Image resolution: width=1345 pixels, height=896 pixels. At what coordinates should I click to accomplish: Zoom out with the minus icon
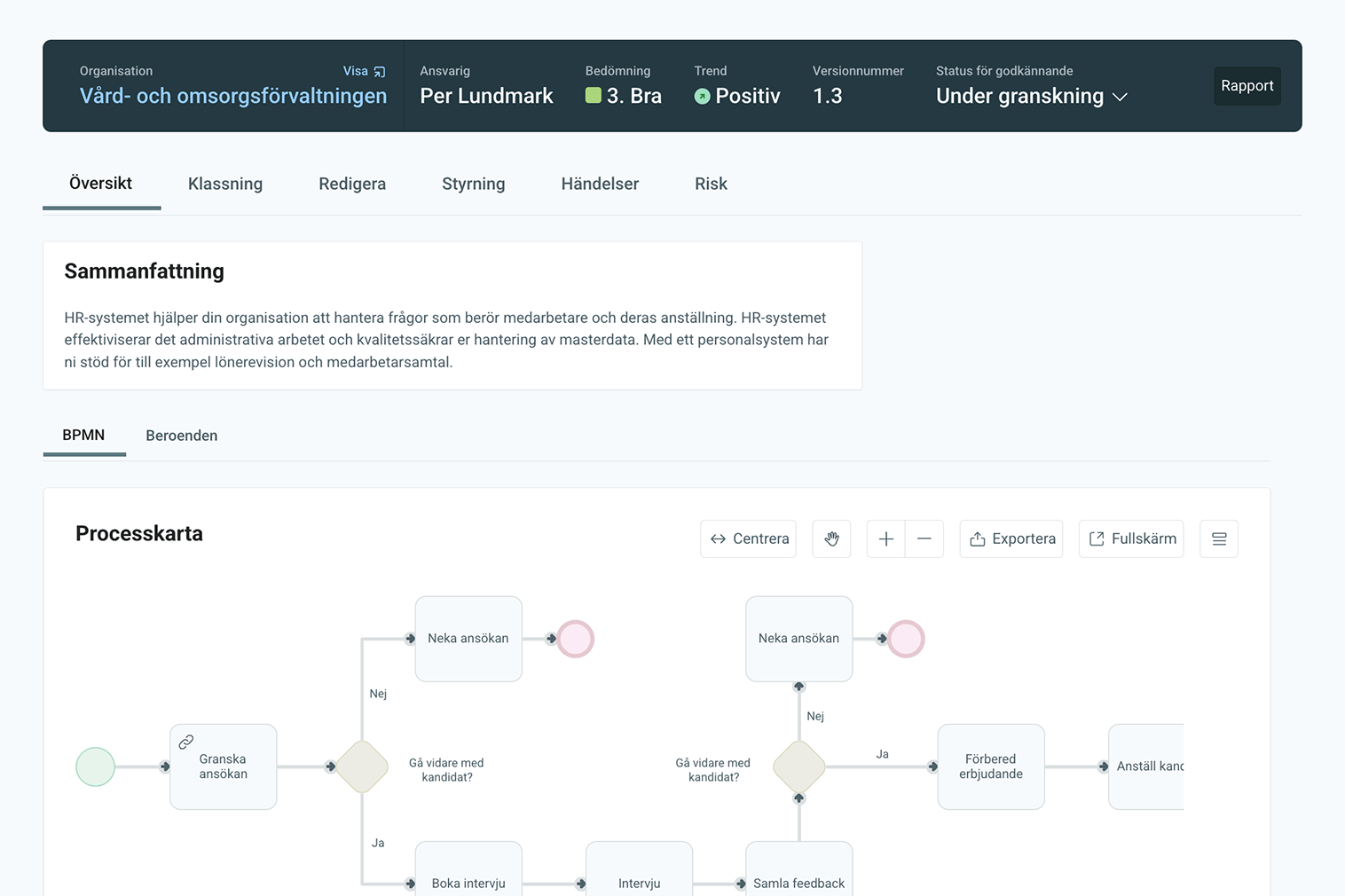(924, 538)
